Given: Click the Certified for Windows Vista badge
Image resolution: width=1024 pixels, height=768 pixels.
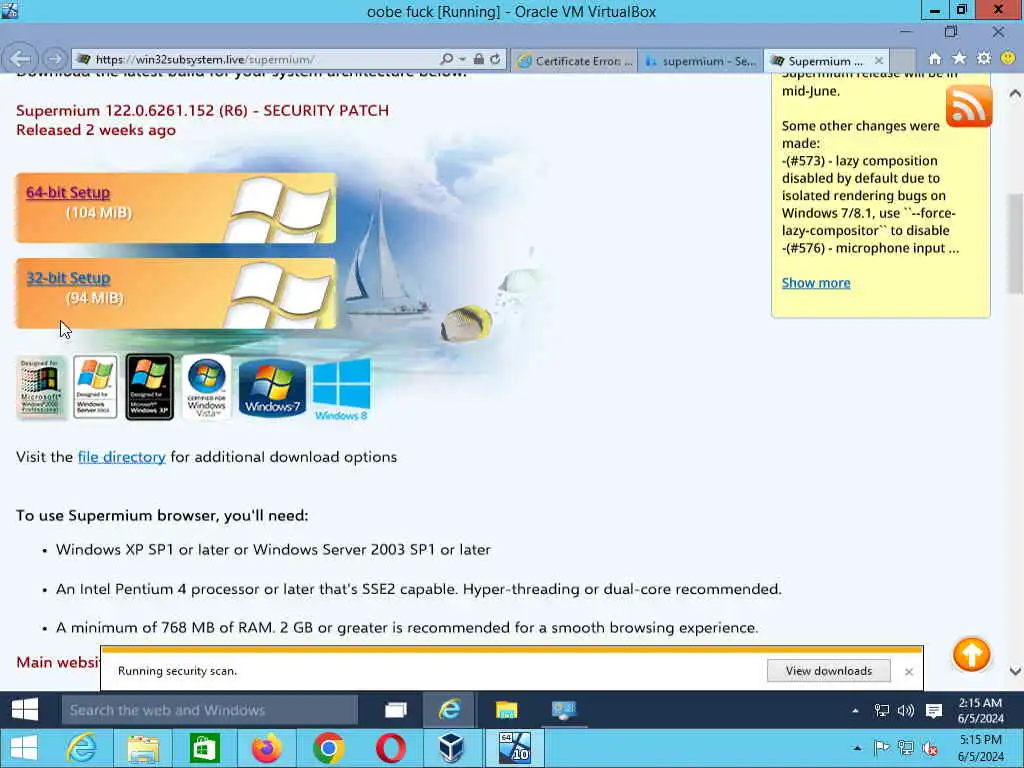Looking at the screenshot, I should [206, 387].
